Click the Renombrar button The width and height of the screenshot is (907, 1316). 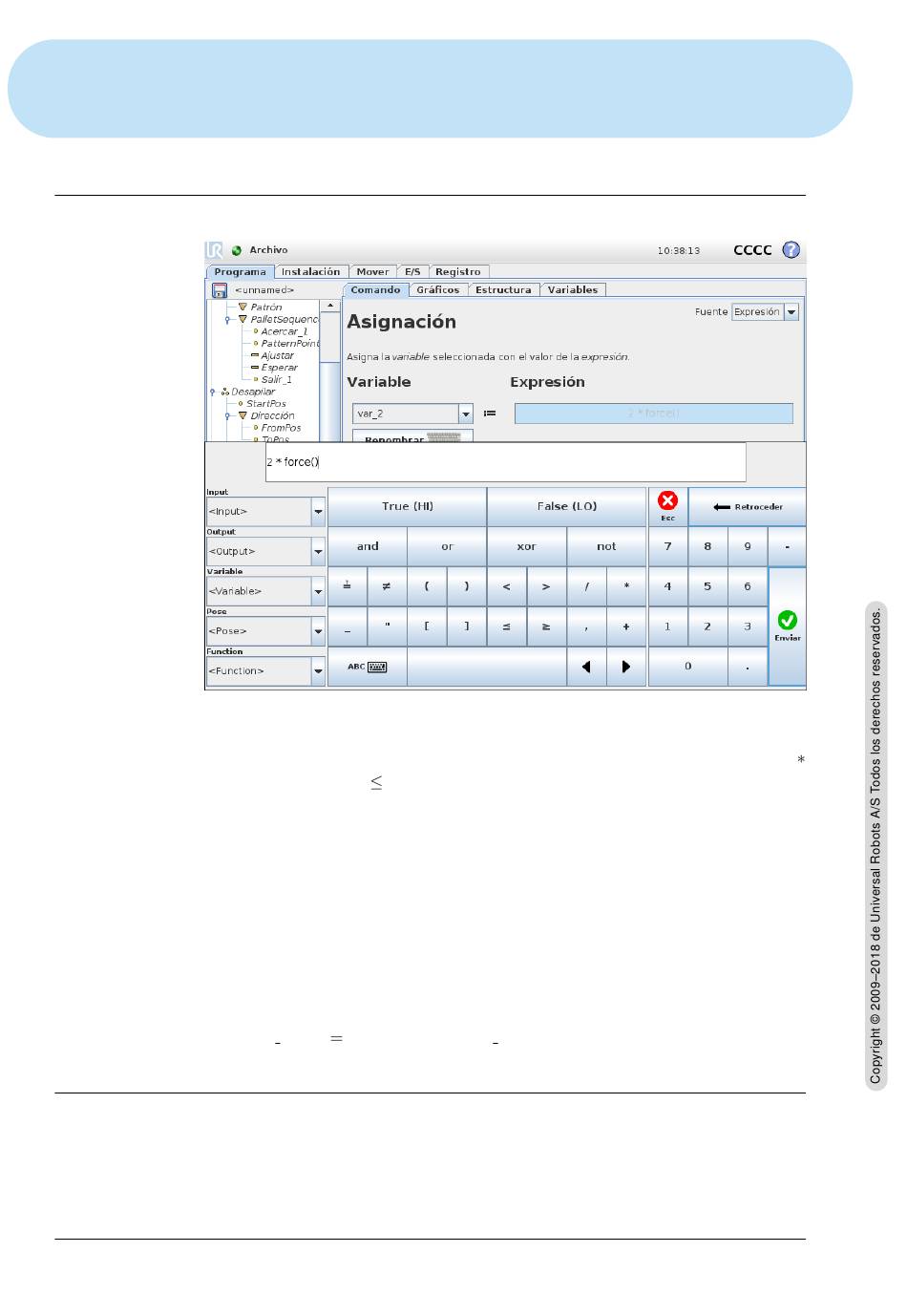pos(412,436)
